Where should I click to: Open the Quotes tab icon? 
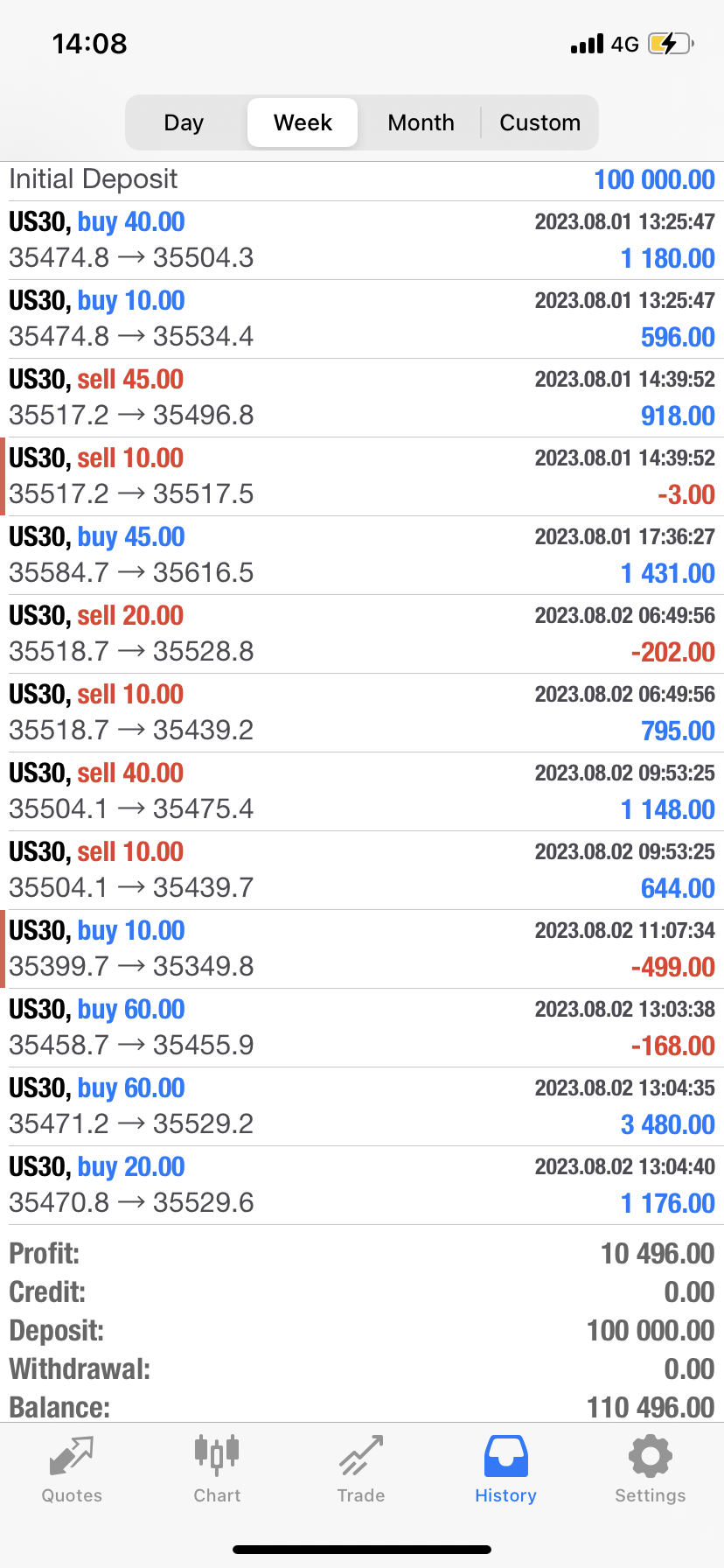pos(72,1457)
